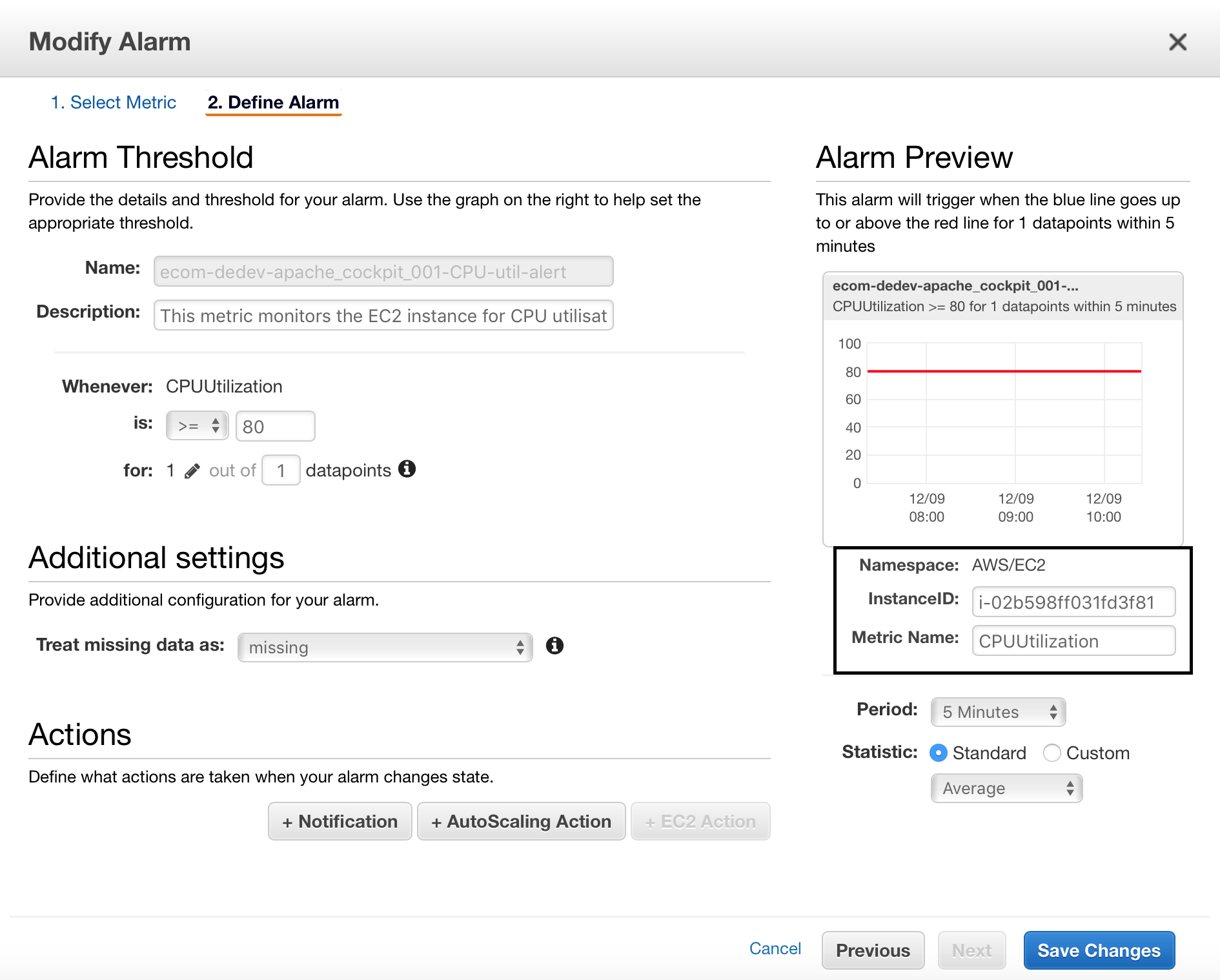Open the Average statistic dropdown
This screenshot has width=1220, height=980.
coord(1006,788)
